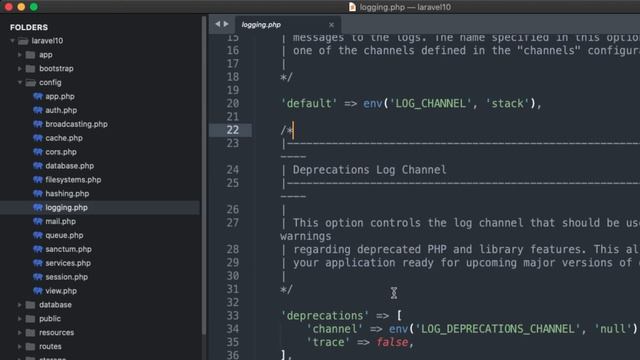Open database.php in the sidebar

(70, 166)
